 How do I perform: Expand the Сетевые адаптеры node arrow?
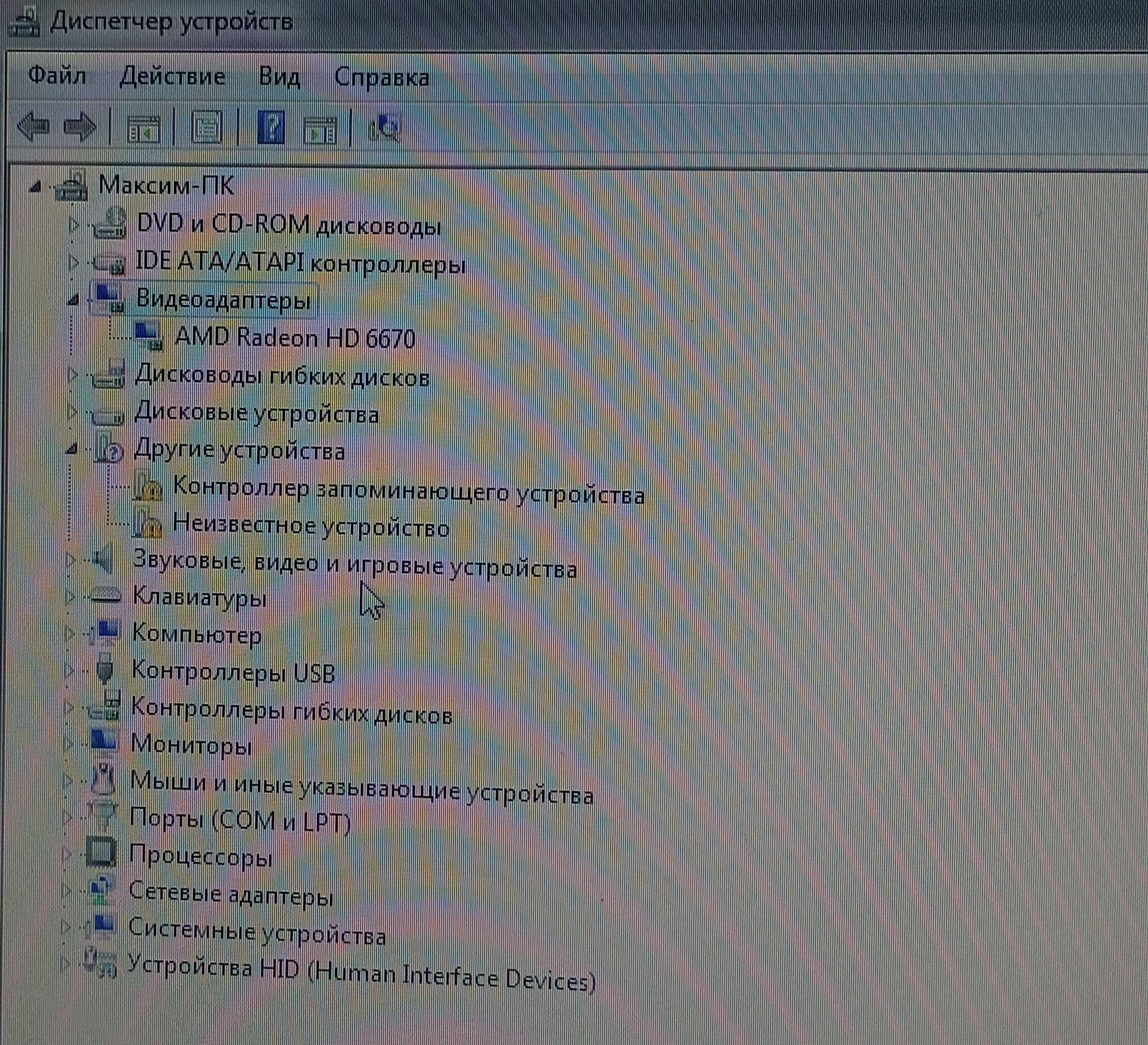tap(66, 891)
